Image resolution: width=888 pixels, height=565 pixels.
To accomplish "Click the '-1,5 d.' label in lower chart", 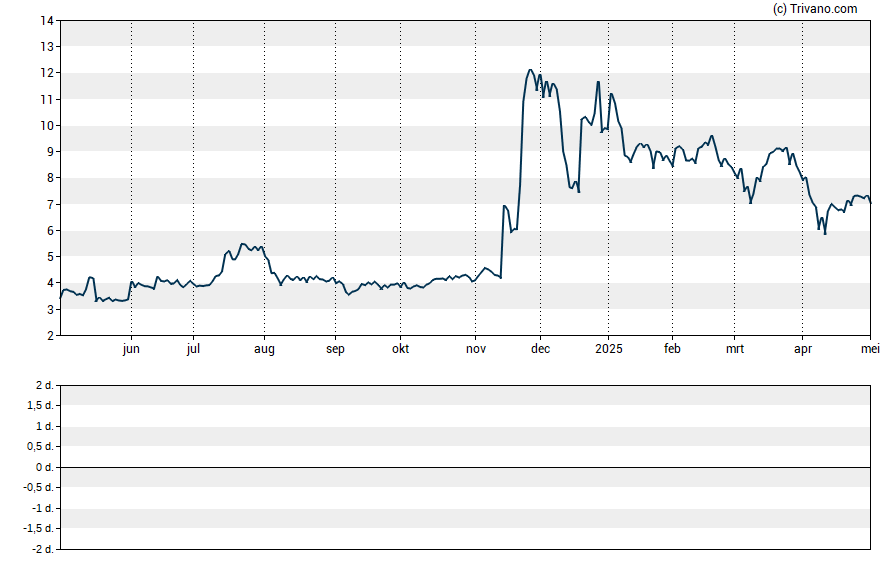I will click(x=39, y=529).
